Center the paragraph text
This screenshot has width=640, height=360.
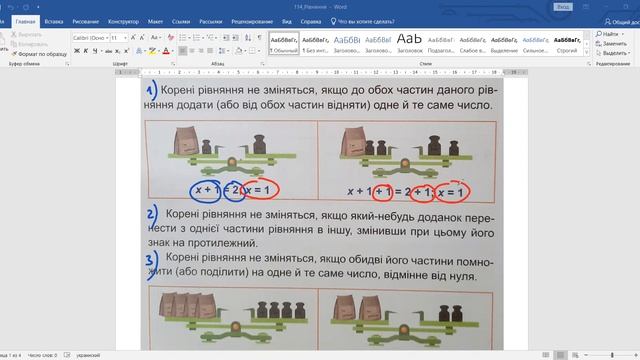[192, 51]
